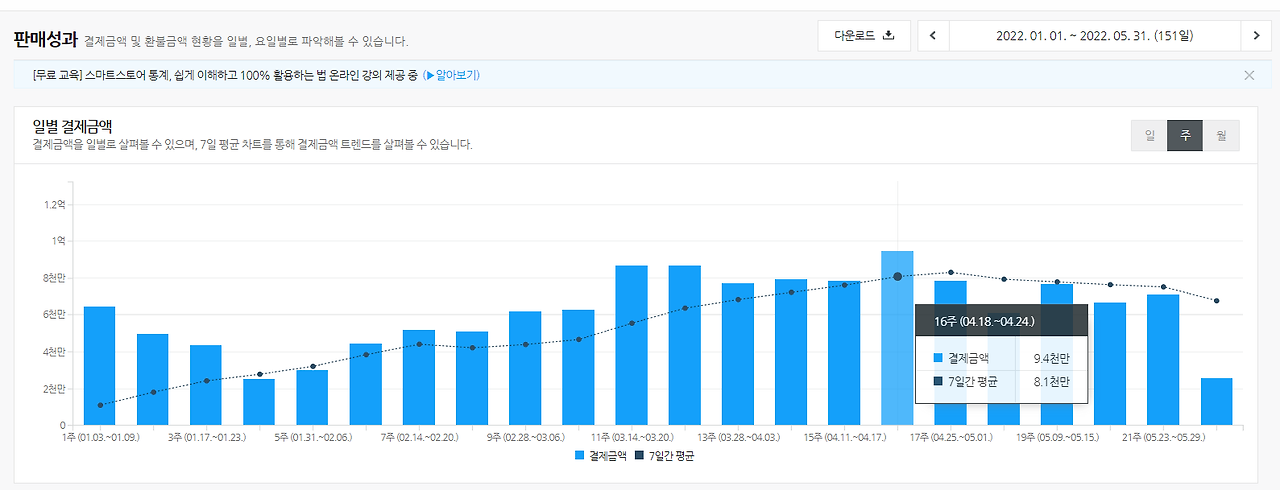Switch chart to daily view (일)

point(1149,136)
